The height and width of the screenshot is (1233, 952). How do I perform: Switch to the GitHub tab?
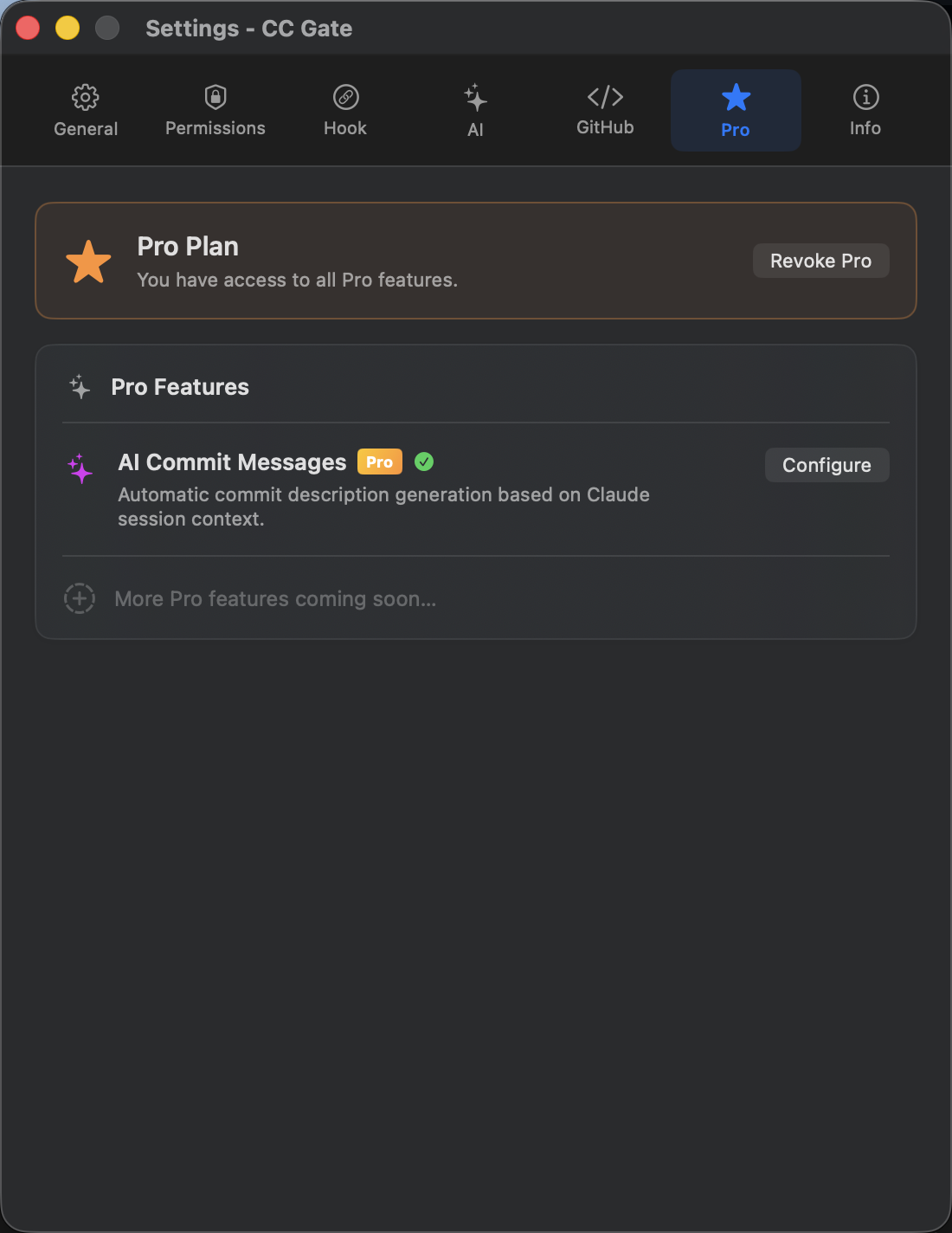[x=605, y=110]
